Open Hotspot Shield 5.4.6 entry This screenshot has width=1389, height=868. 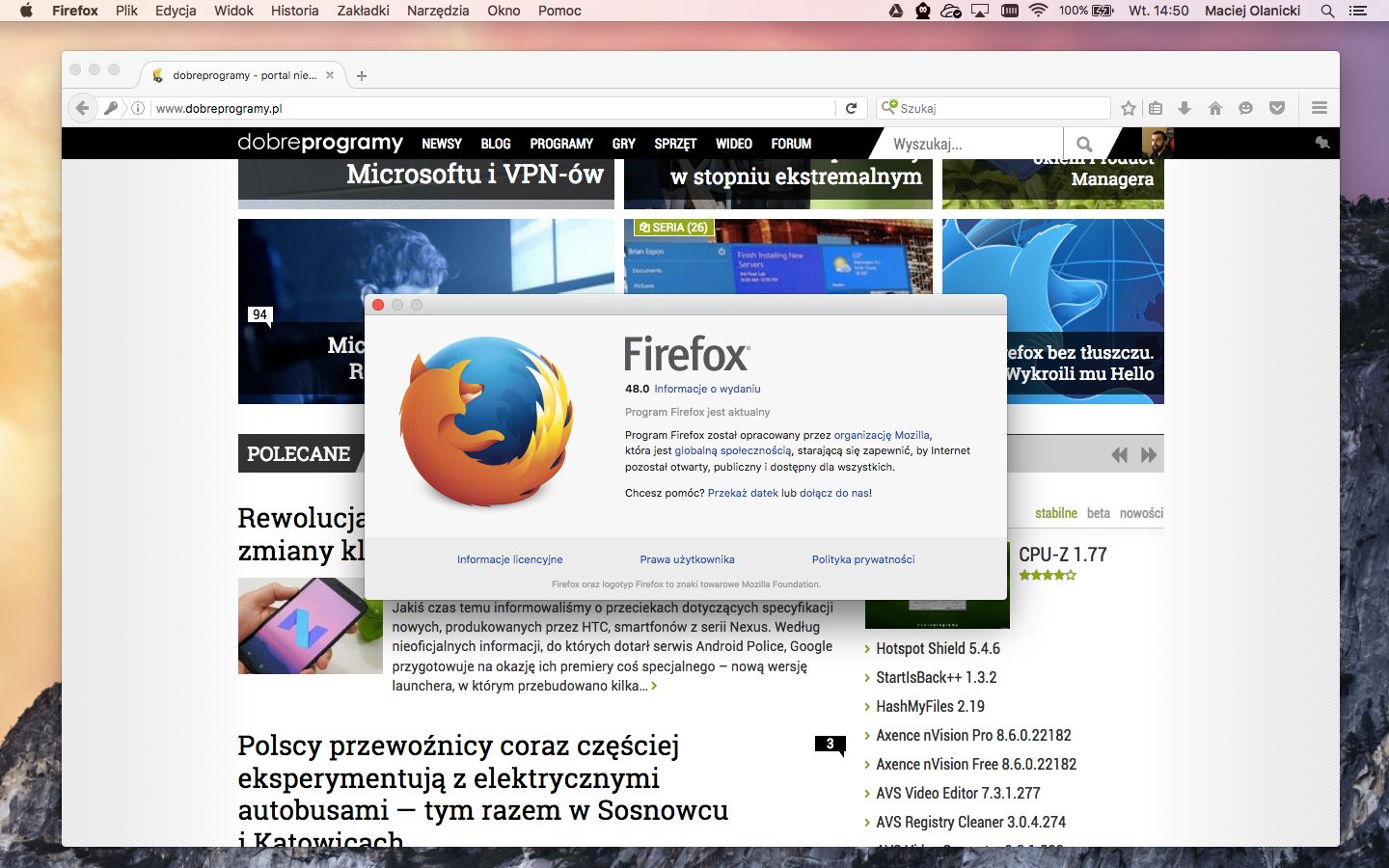tap(938, 649)
